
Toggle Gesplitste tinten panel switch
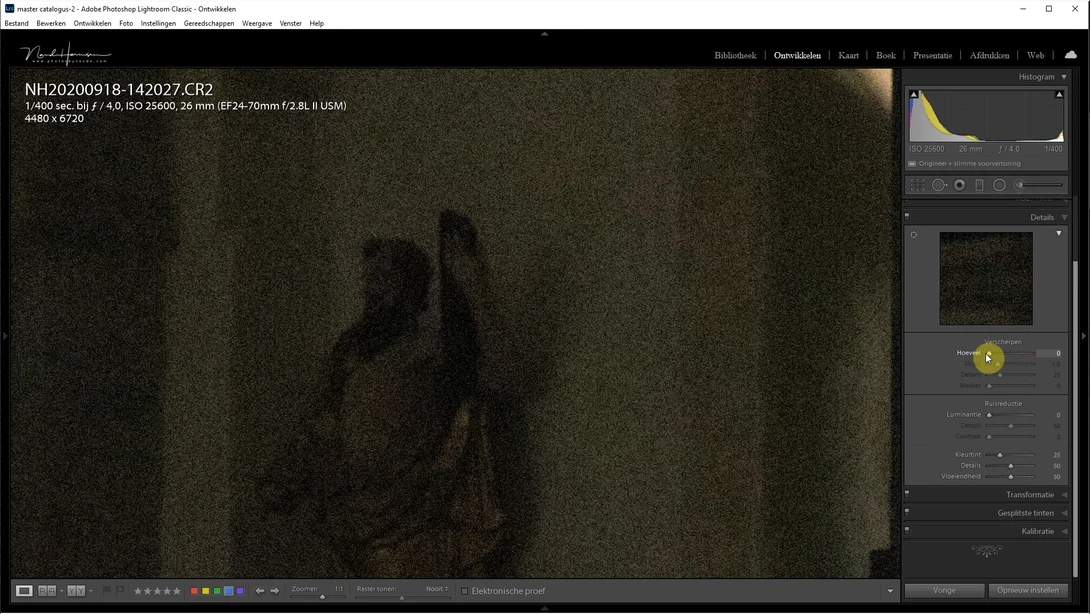(907, 512)
